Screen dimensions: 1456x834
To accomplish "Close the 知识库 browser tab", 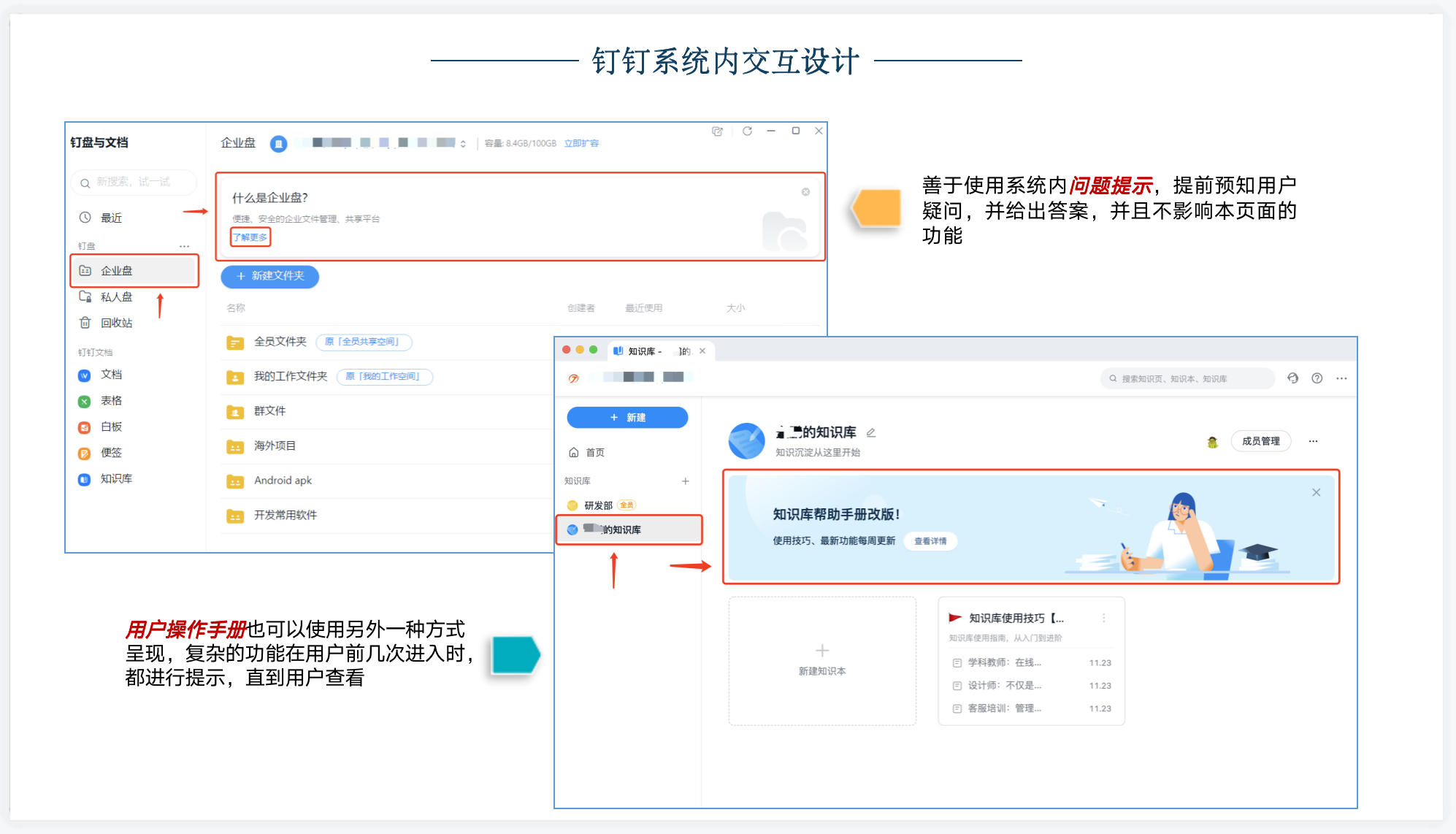I will (702, 351).
